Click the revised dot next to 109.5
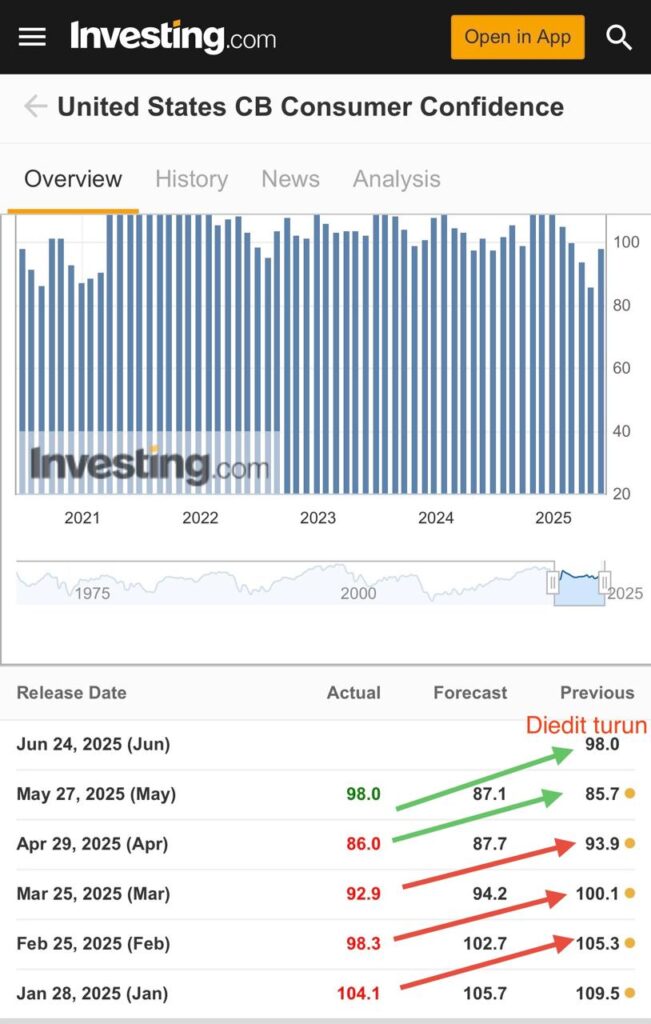Screen dimensions: 651x1024 (629, 993)
